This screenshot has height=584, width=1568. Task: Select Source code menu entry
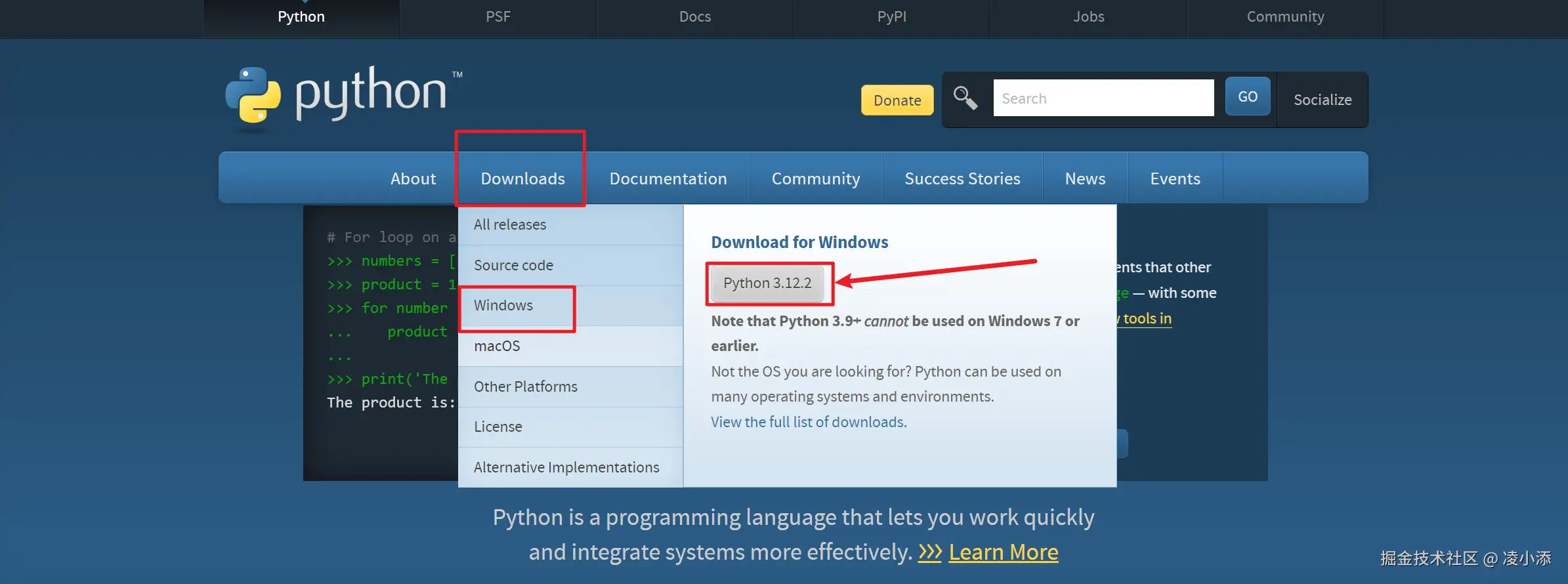click(x=513, y=265)
